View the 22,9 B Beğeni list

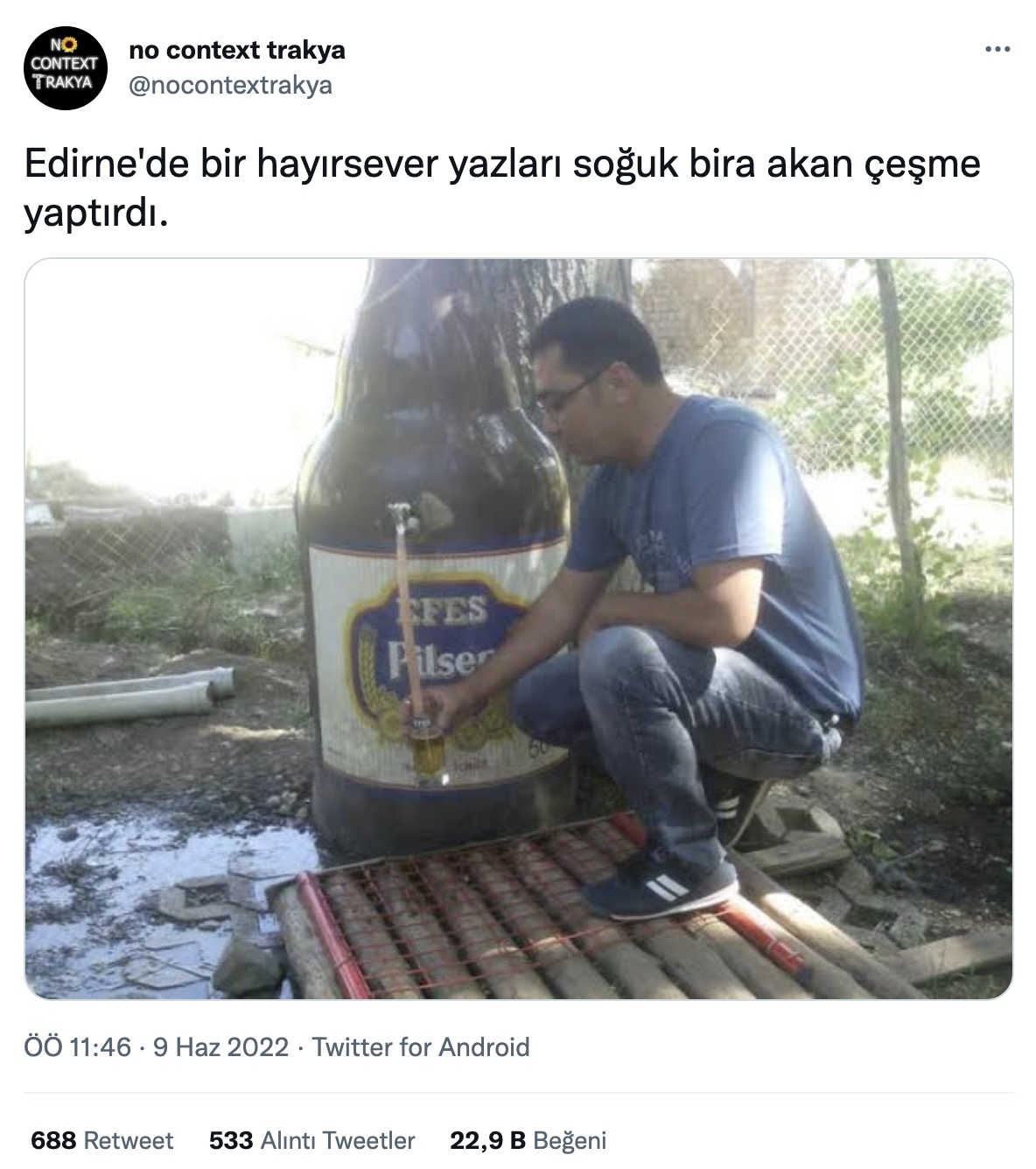[x=528, y=1140]
